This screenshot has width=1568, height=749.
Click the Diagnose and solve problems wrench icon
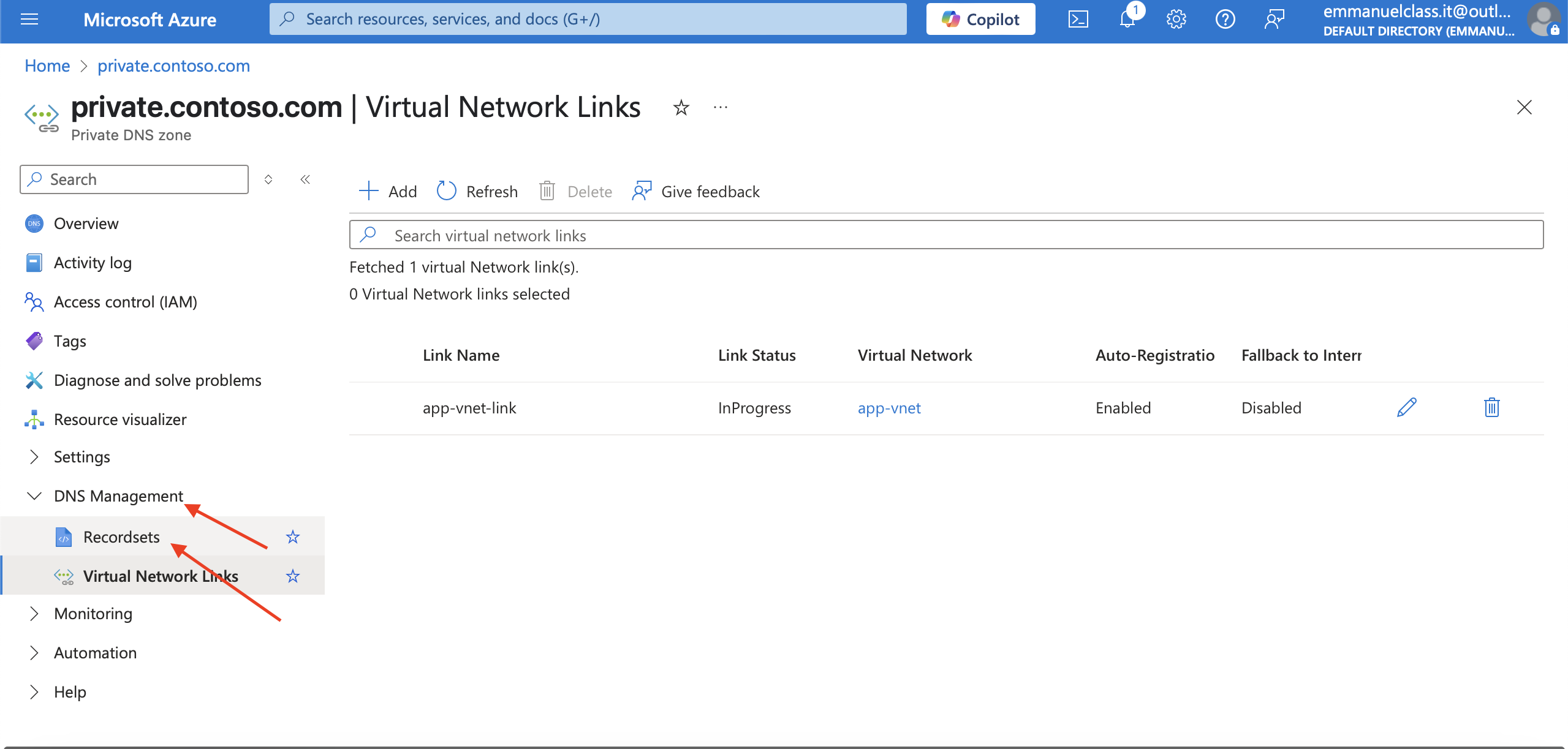click(x=34, y=380)
